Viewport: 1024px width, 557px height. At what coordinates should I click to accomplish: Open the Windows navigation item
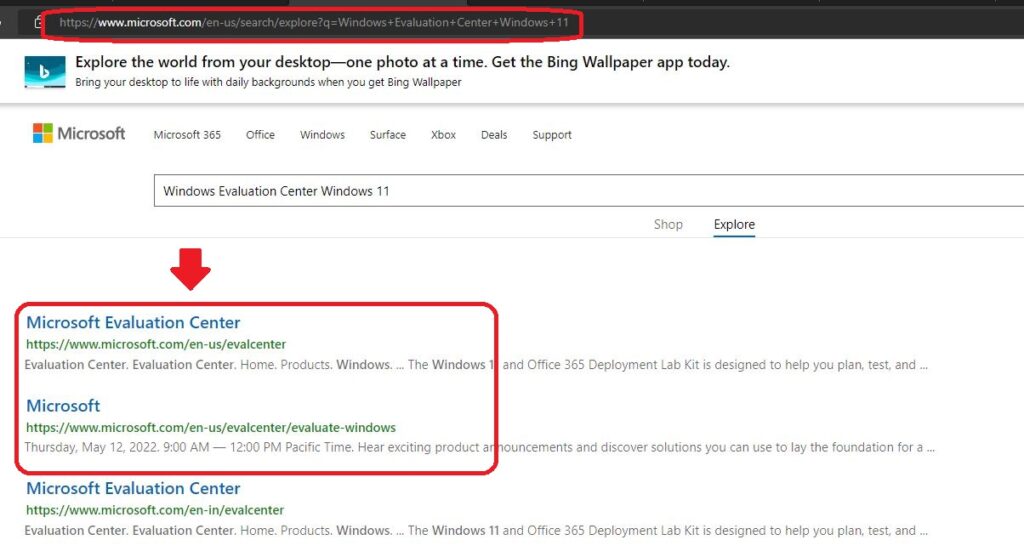pos(322,135)
